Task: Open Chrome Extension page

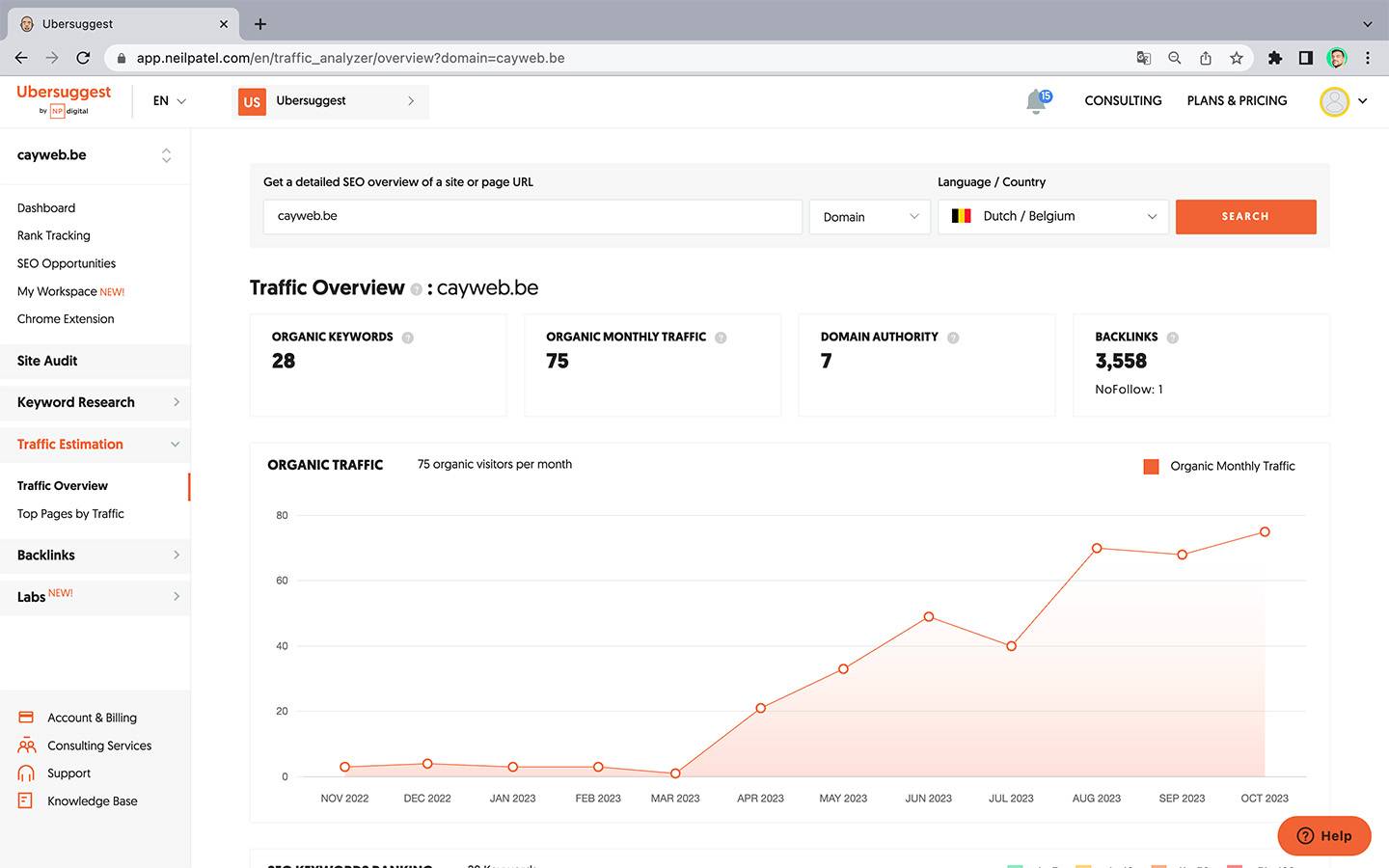Action: coord(66,319)
